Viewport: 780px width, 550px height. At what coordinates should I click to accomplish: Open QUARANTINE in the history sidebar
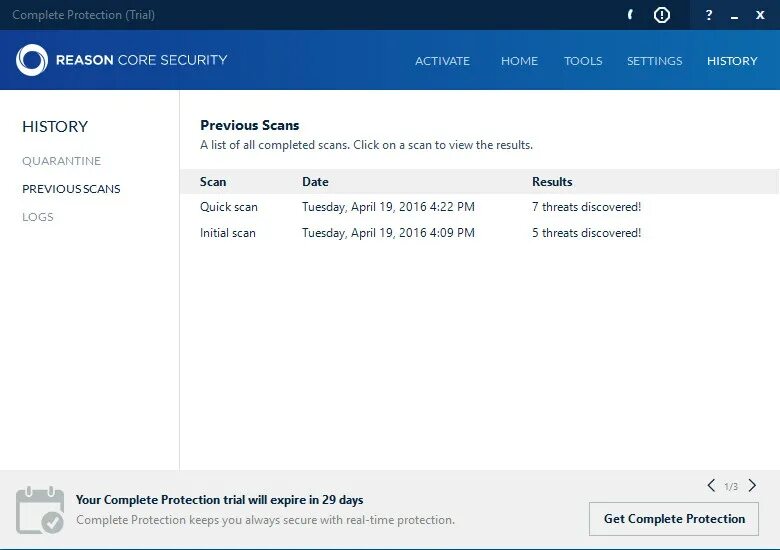point(62,161)
